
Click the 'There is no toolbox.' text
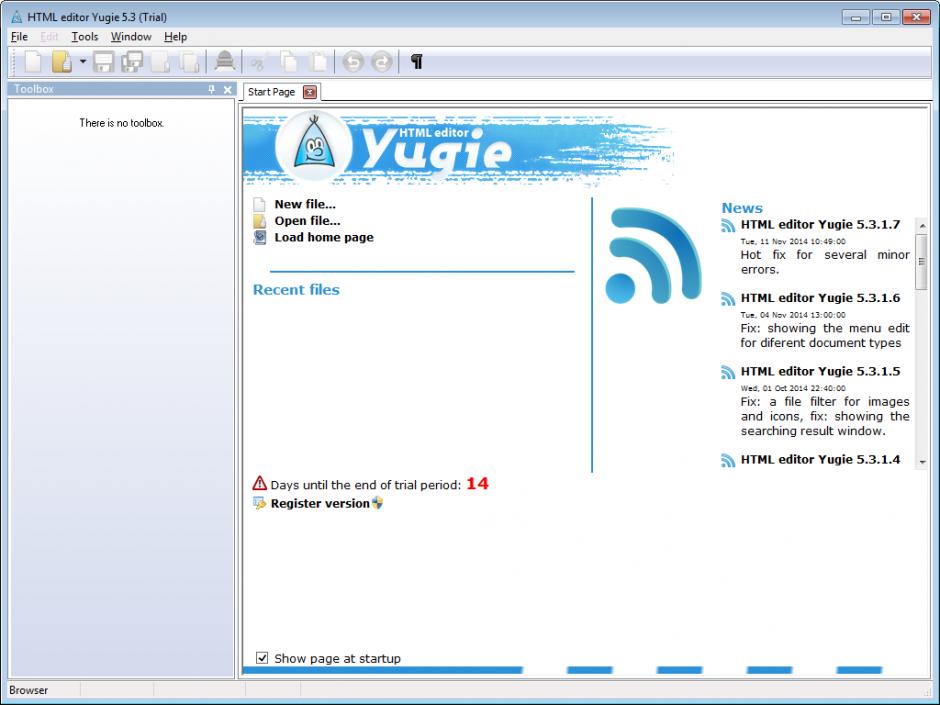pyautogui.click(x=122, y=123)
